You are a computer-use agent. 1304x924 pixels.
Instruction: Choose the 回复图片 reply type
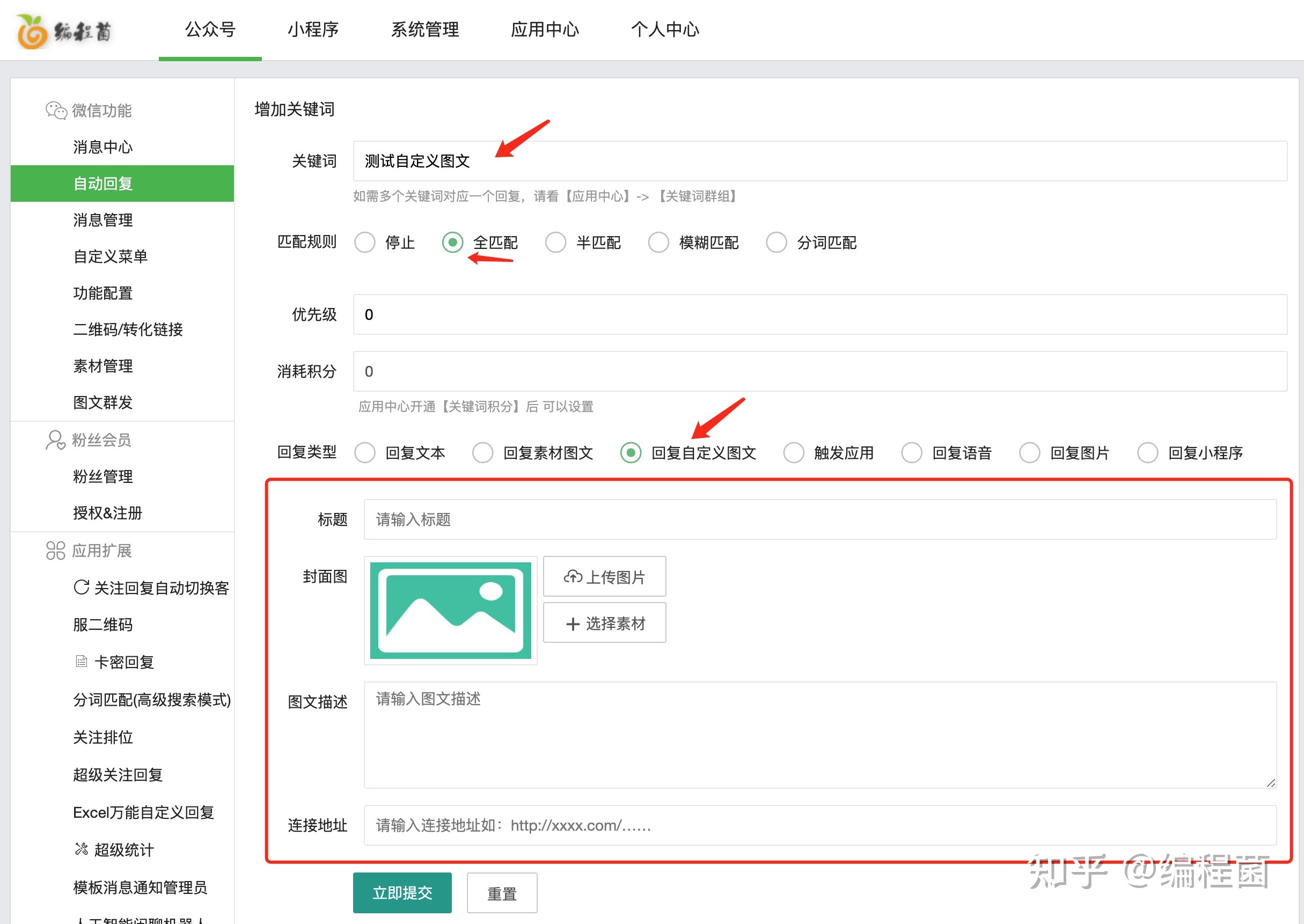(1029, 453)
